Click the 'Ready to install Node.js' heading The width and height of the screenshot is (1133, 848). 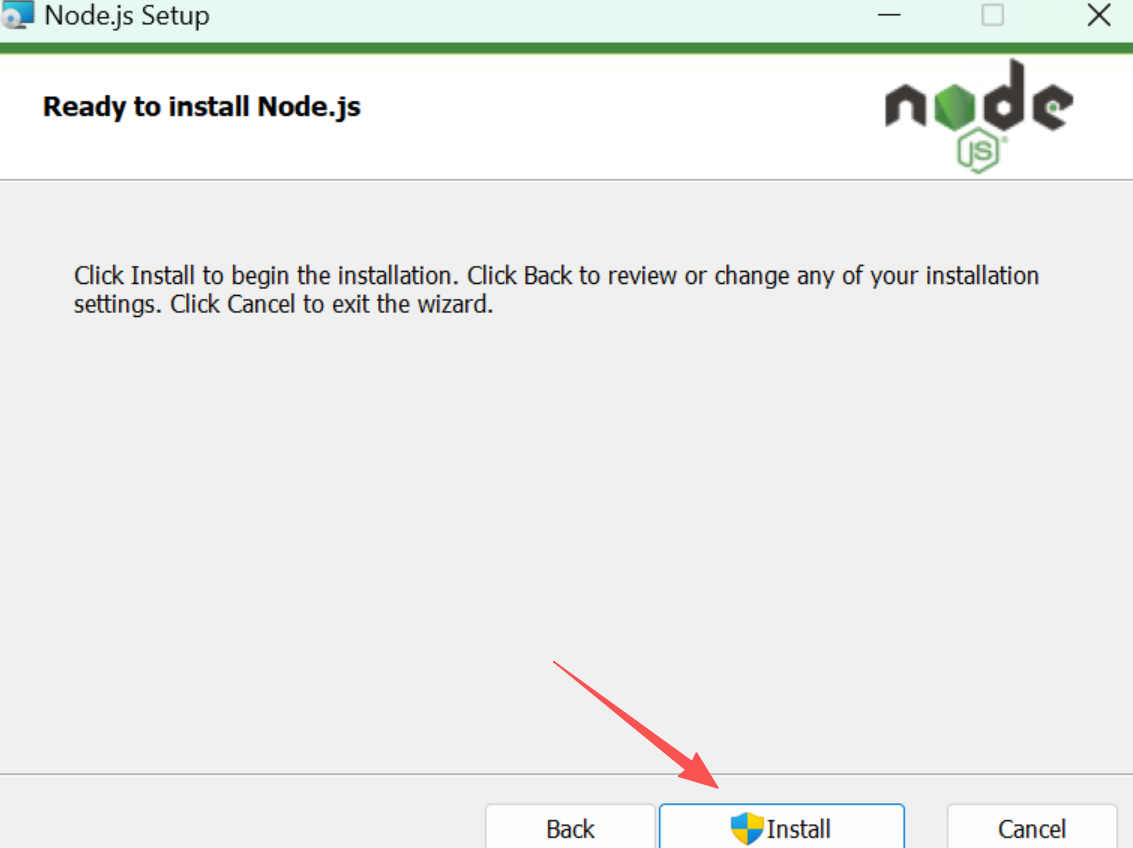pyautogui.click(x=202, y=107)
